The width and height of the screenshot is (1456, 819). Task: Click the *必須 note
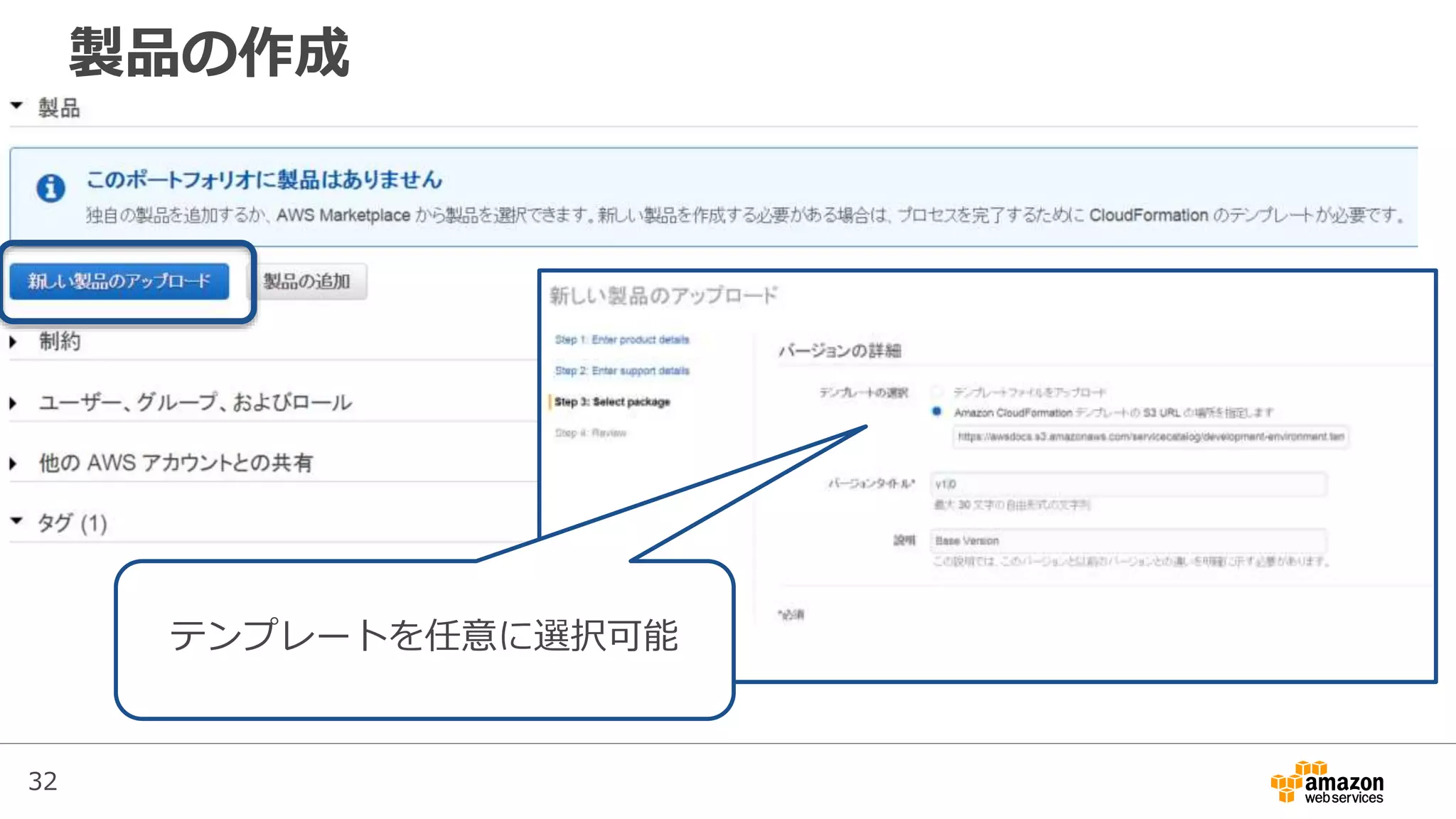coord(791,614)
